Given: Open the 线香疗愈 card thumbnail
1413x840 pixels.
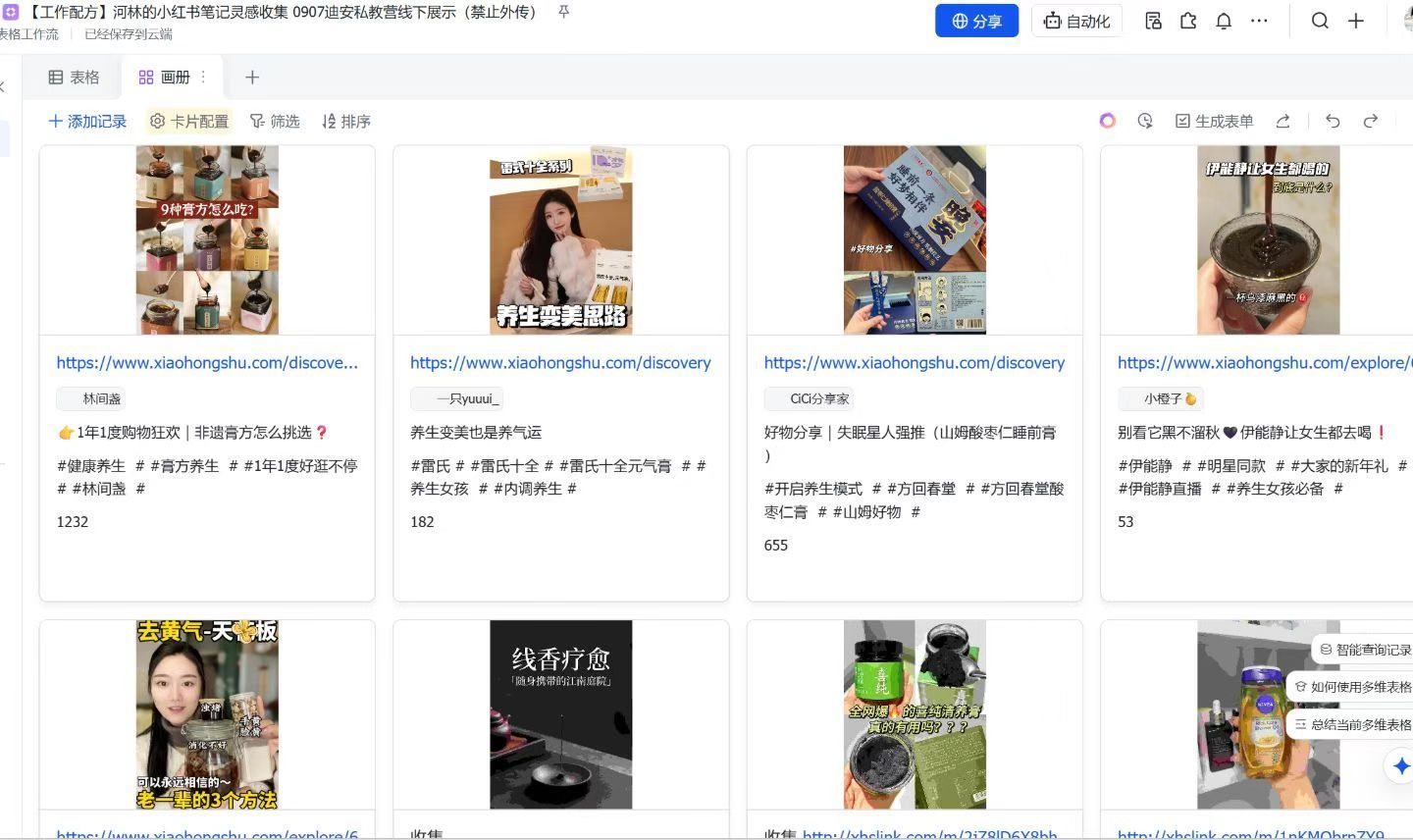Looking at the screenshot, I should point(561,714).
